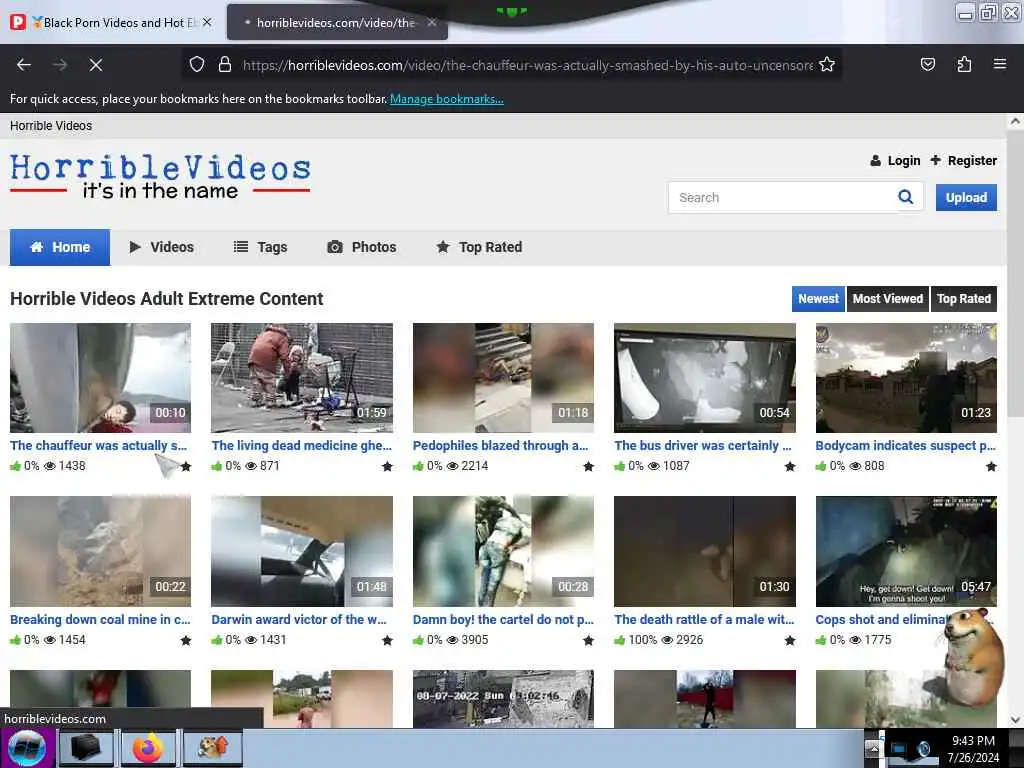Click the star under 'Bodycam indicates suspect p...'
Image resolution: width=1024 pixels, height=768 pixels.
coord(991,466)
